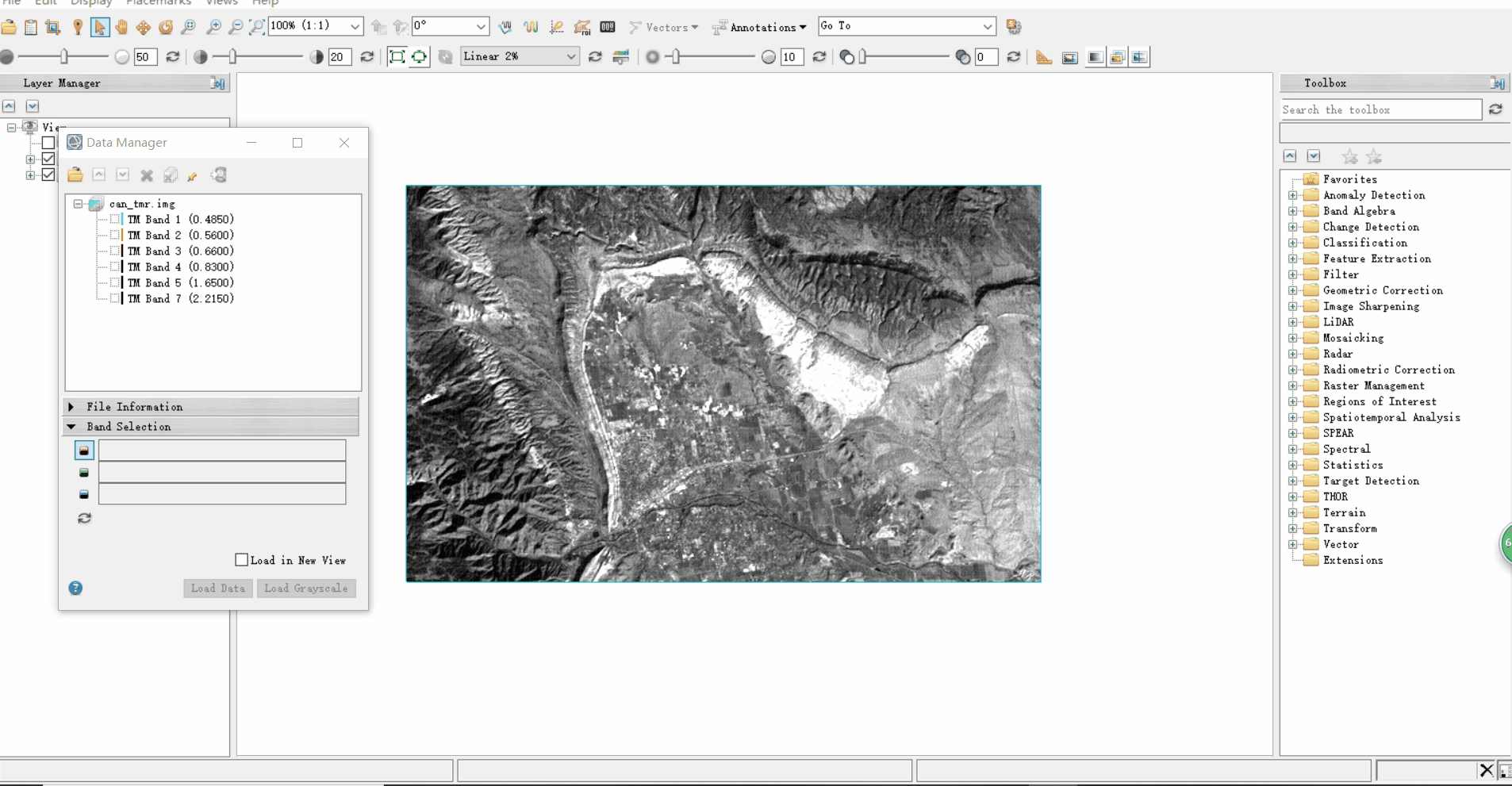Screen dimensions: 1512x786
Task: Adjust the brightness slider handle
Action: point(64,57)
